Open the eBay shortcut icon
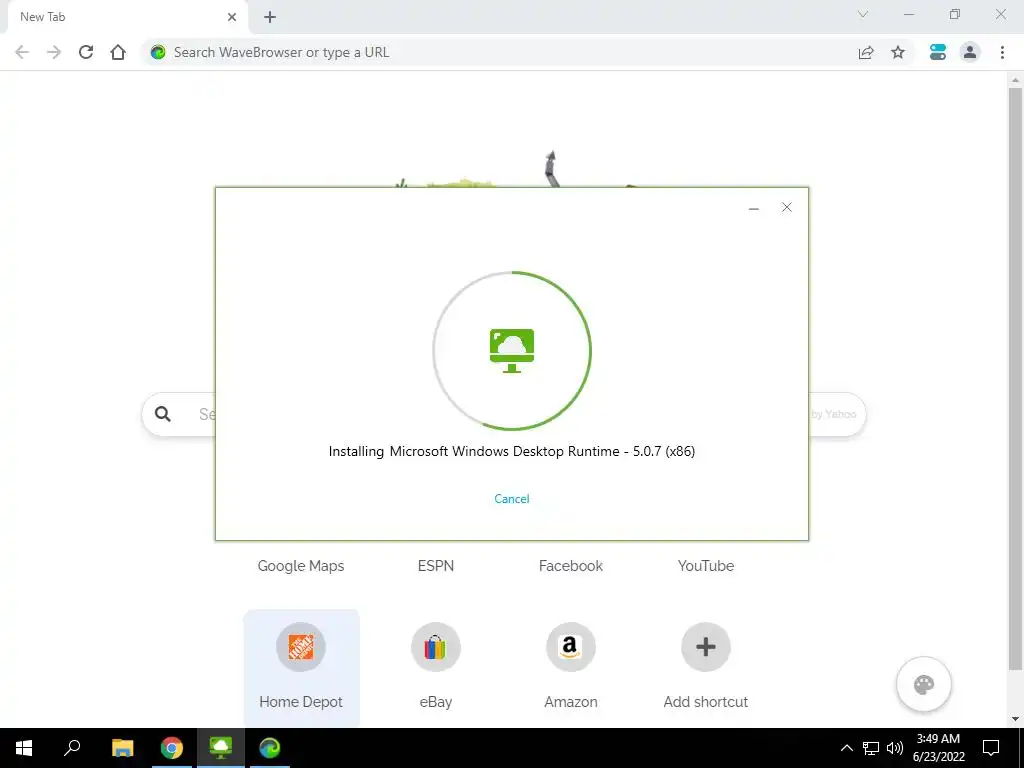The width and height of the screenshot is (1024, 768). [436, 647]
